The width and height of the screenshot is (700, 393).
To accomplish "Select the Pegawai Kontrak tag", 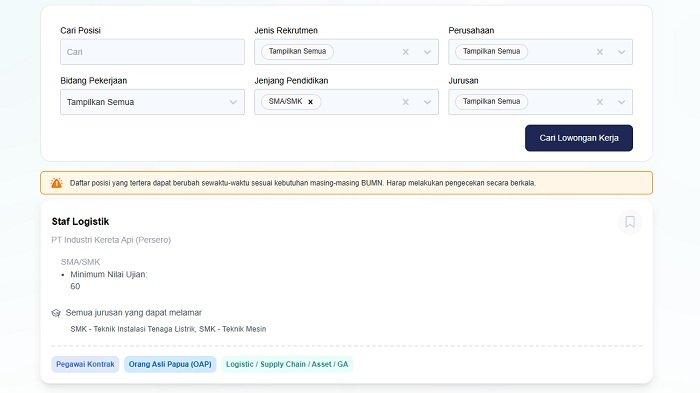I will coord(85,364).
